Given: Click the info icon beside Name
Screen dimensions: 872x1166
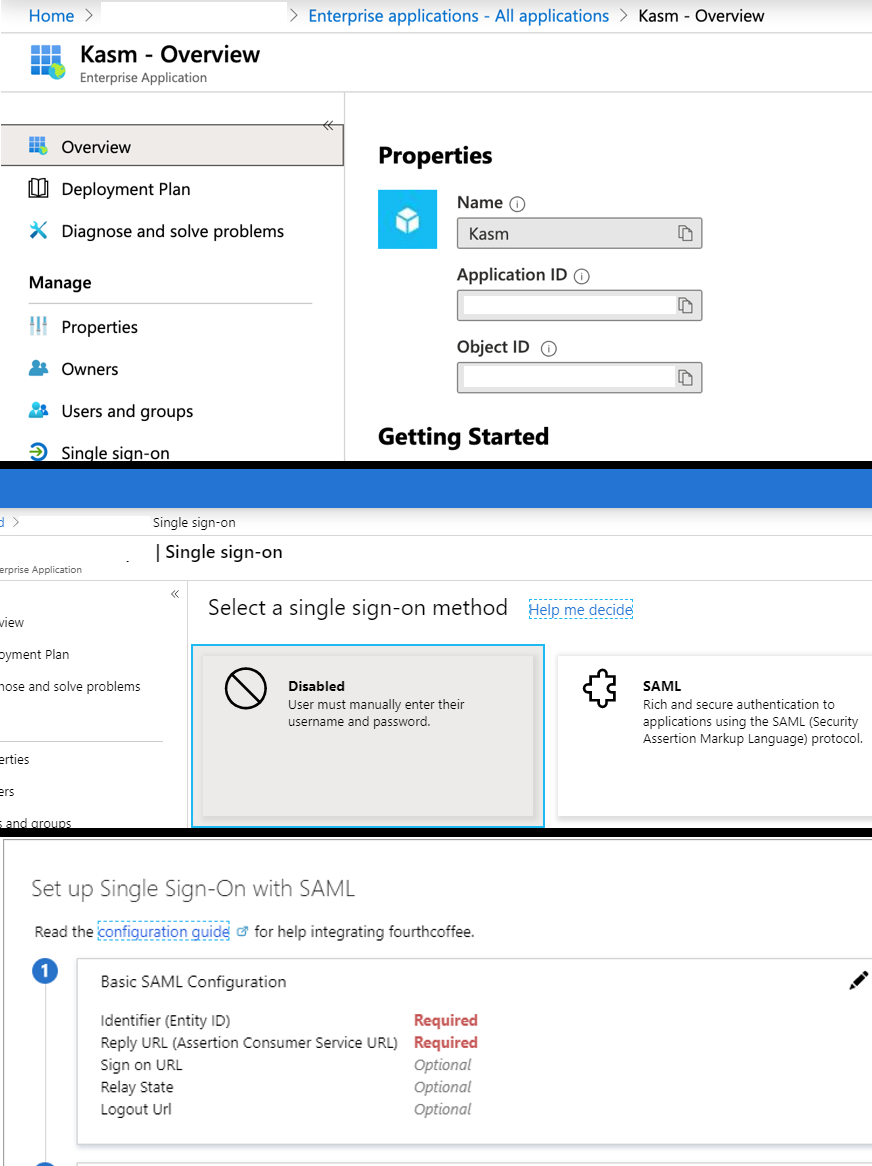Looking at the screenshot, I should point(517,204).
